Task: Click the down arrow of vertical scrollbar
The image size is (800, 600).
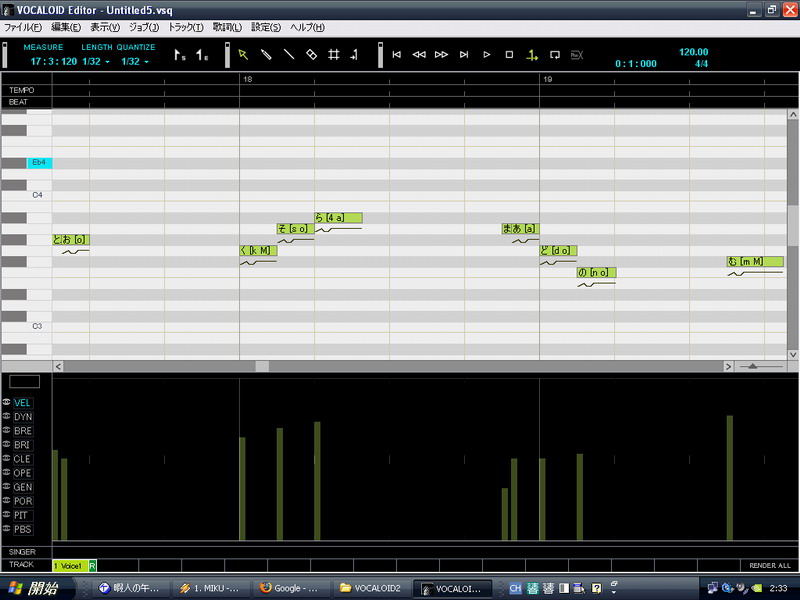Action: [x=793, y=354]
